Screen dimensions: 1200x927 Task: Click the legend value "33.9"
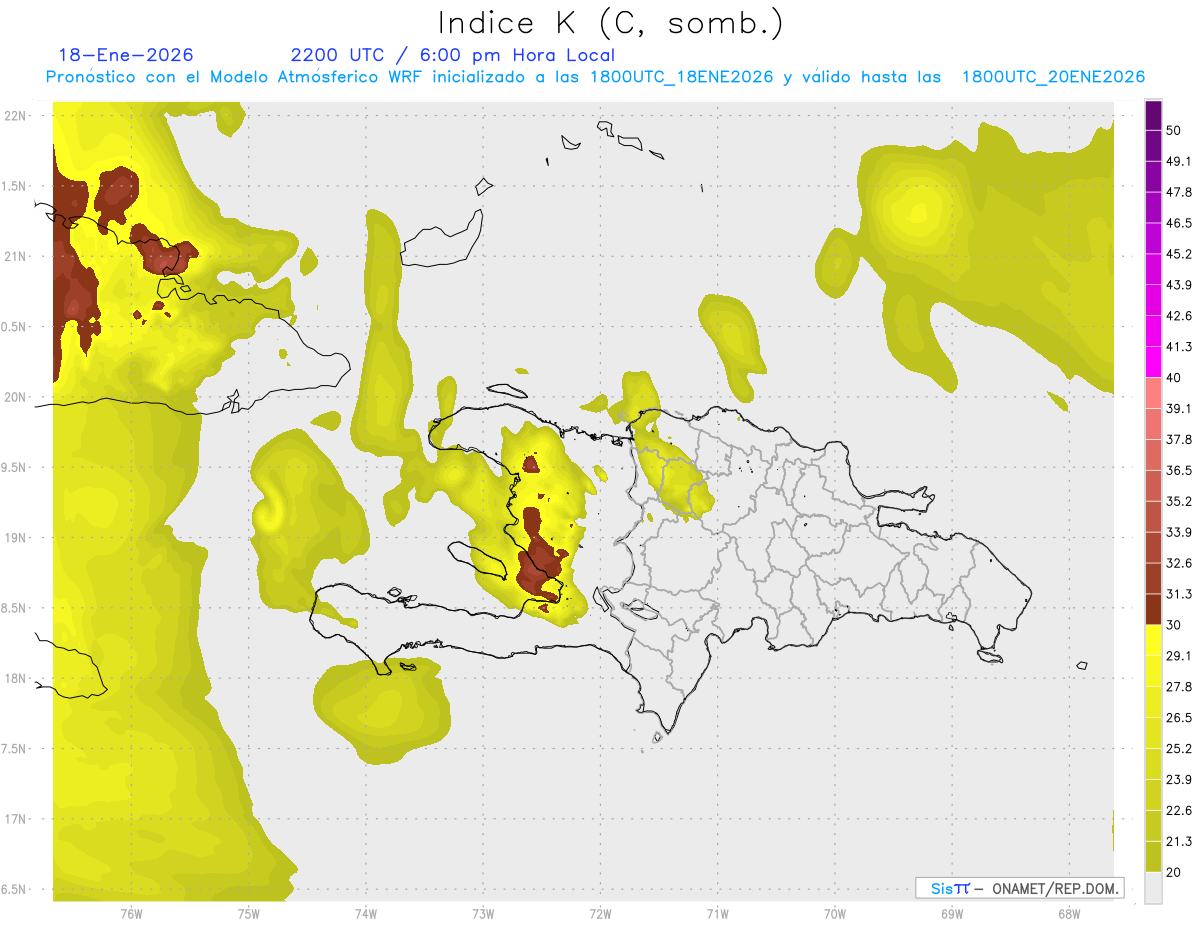(x=1179, y=532)
